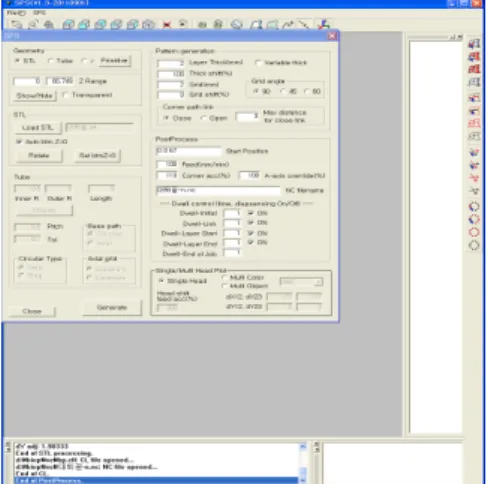Click the third red icon in right sidebar
Viewport: 488px width, 484px height.
click(474, 69)
